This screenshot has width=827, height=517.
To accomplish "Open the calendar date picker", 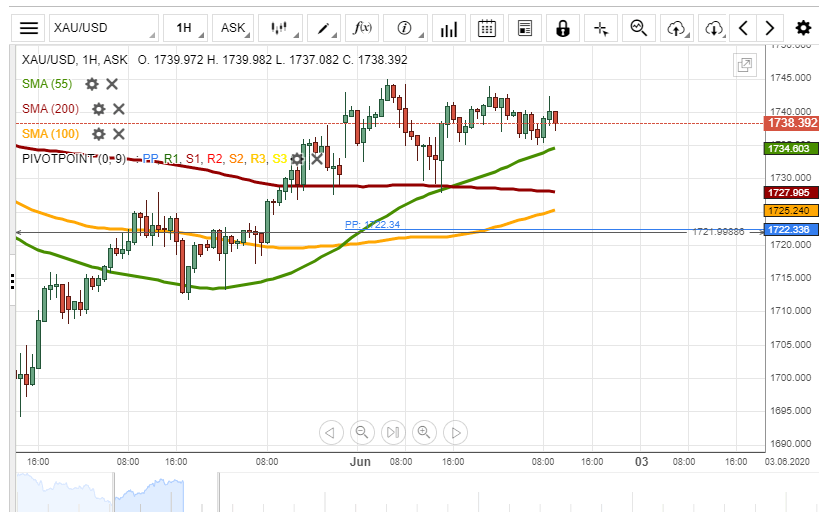I will (x=487, y=28).
